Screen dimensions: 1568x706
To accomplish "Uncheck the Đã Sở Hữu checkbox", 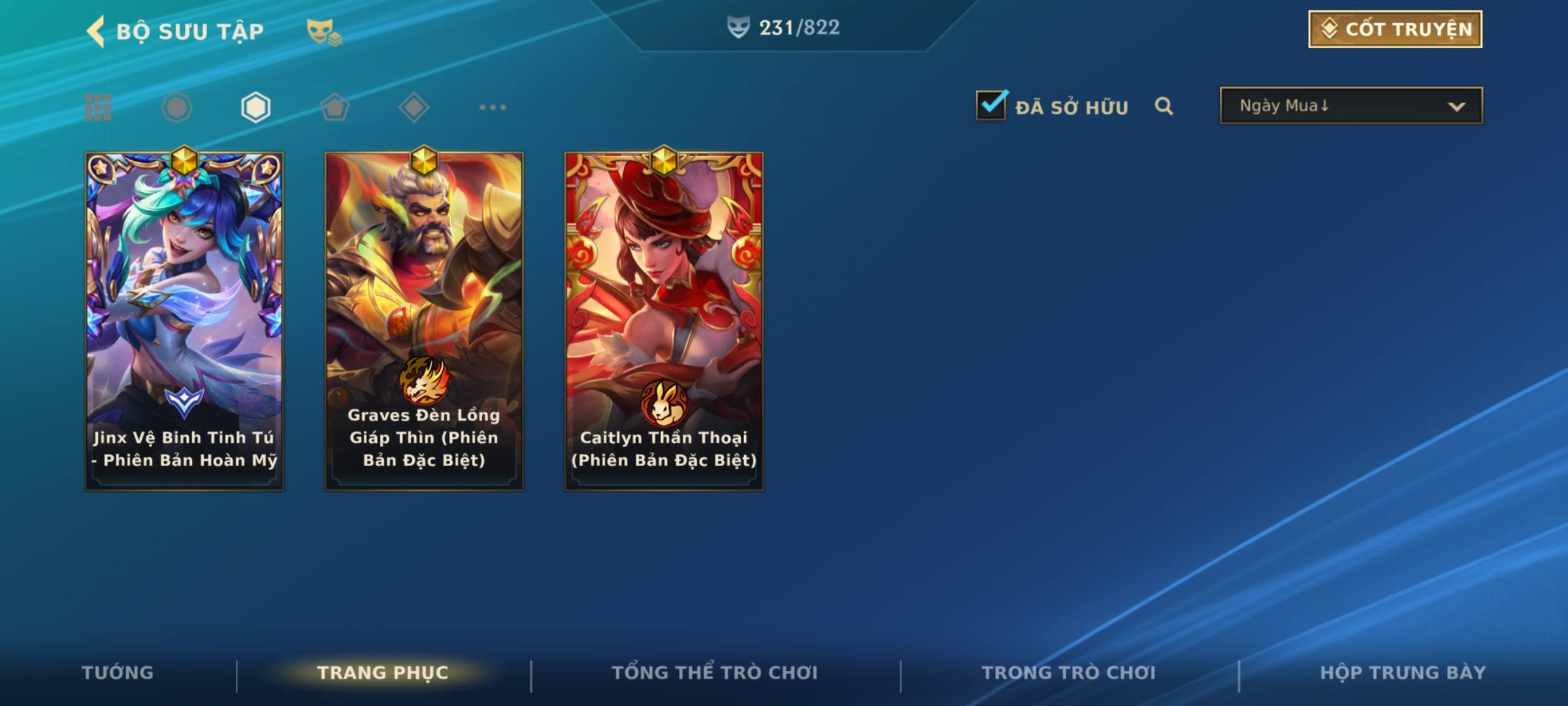I will [x=991, y=105].
